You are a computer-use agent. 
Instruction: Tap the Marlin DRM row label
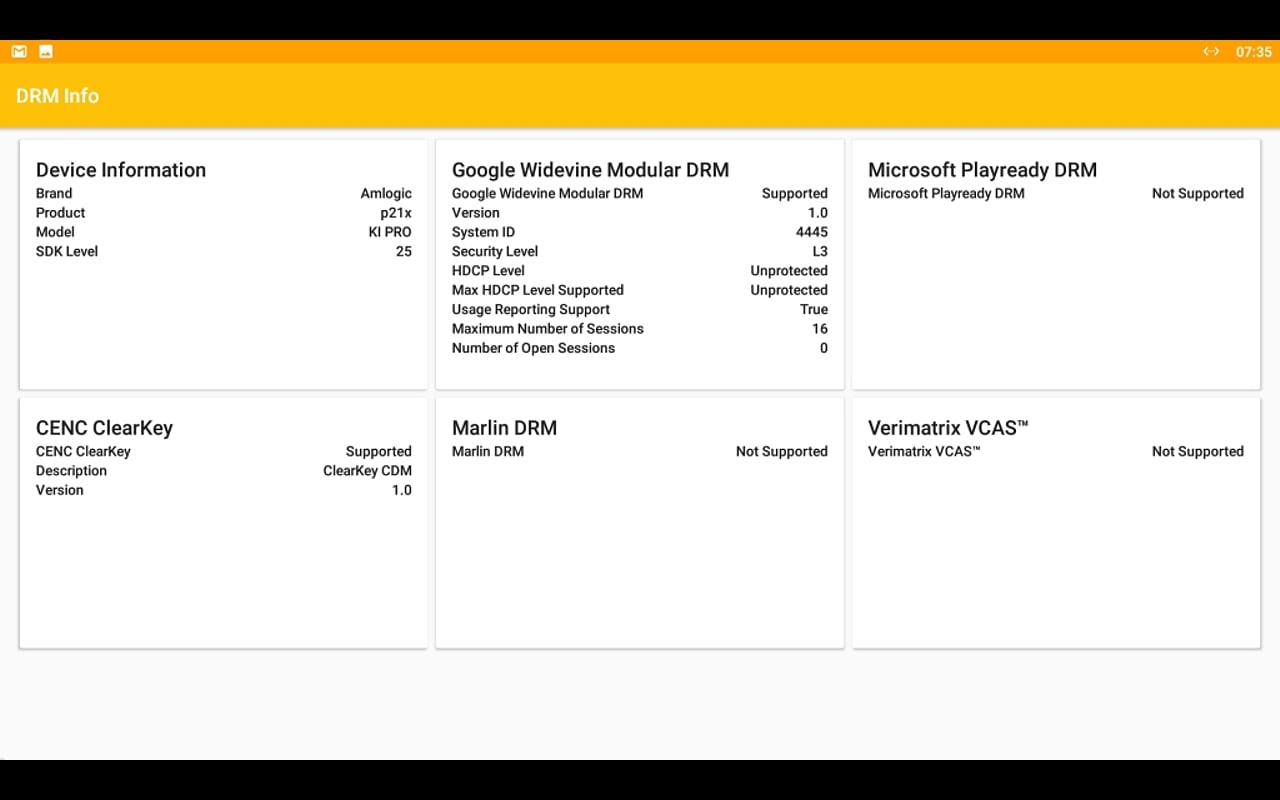(x=488, y=451)
